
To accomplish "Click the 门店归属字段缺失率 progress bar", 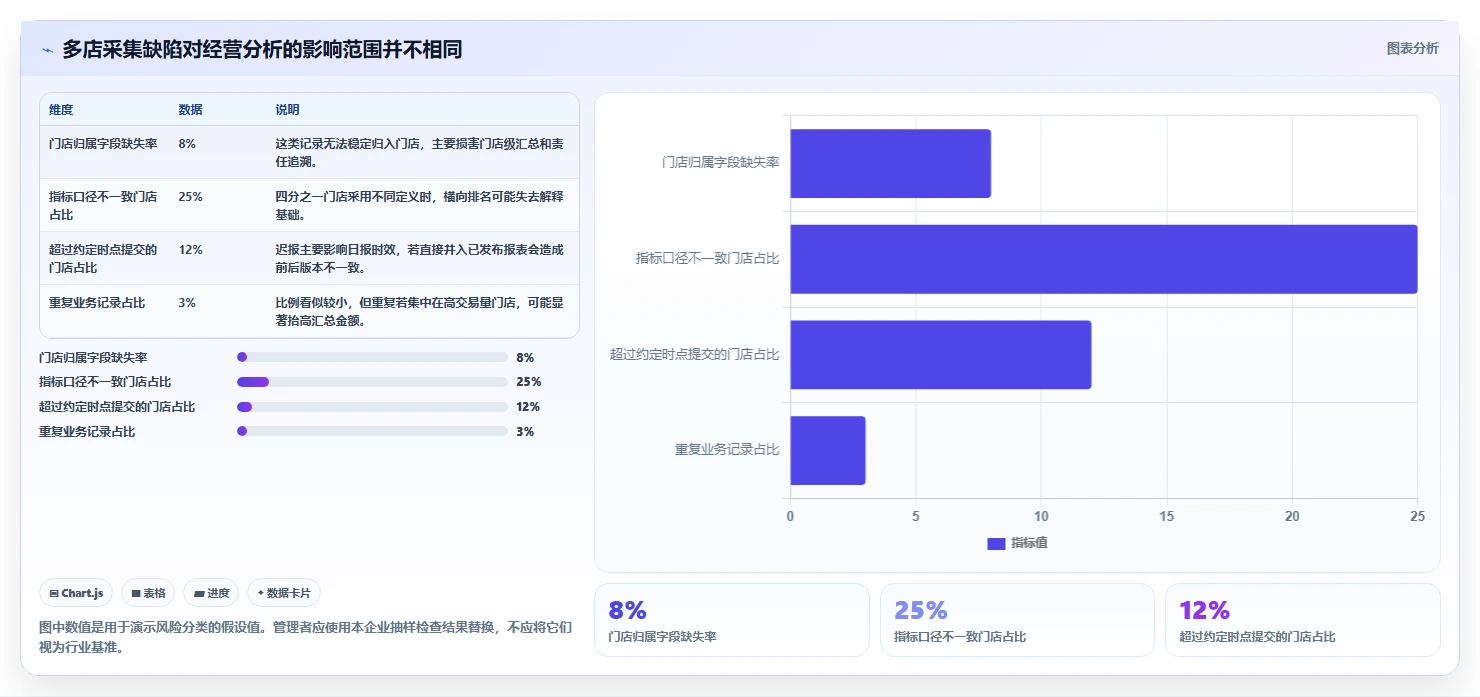I will 372,357.
